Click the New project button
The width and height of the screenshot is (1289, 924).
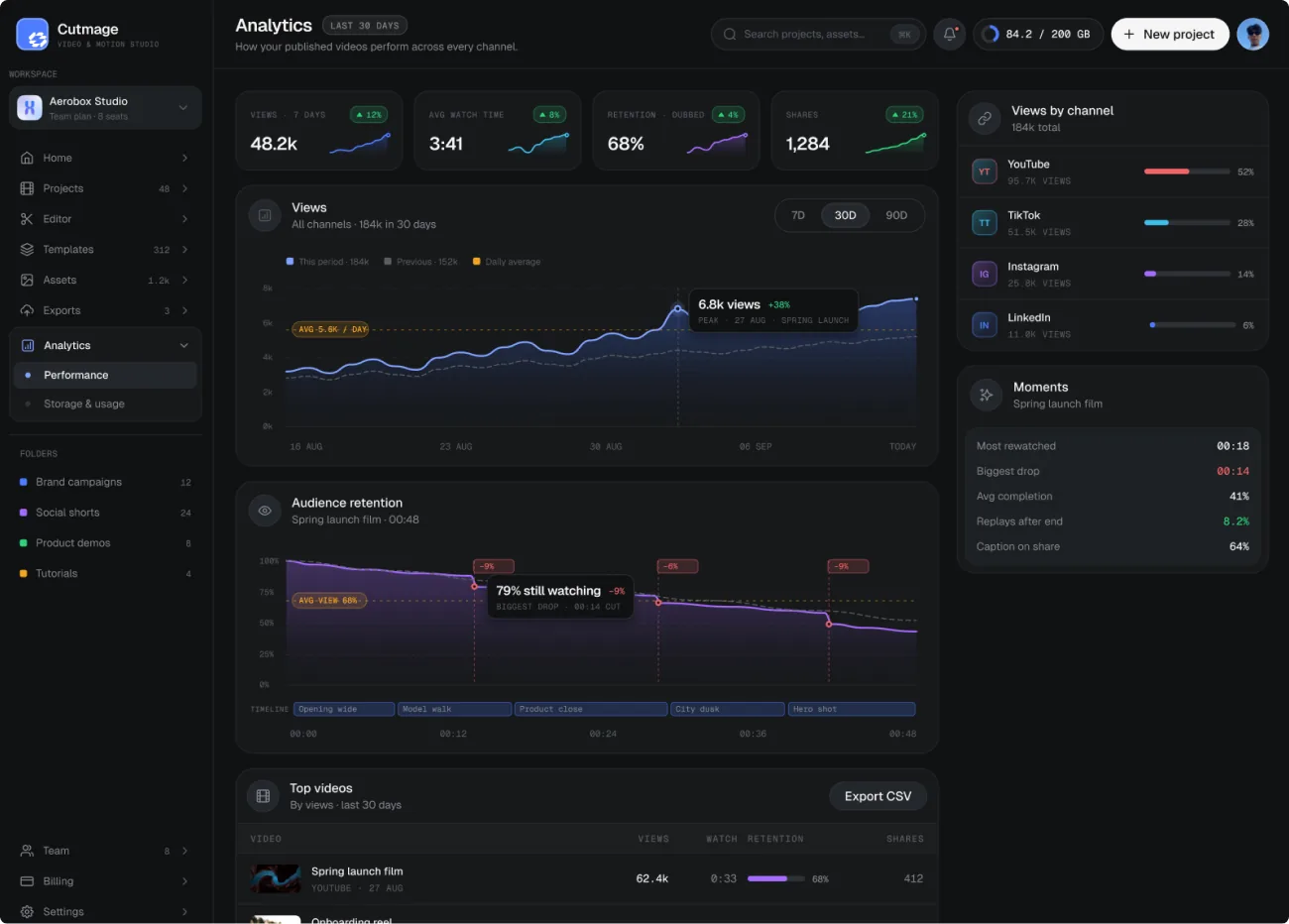click(x=1170, y=35)
